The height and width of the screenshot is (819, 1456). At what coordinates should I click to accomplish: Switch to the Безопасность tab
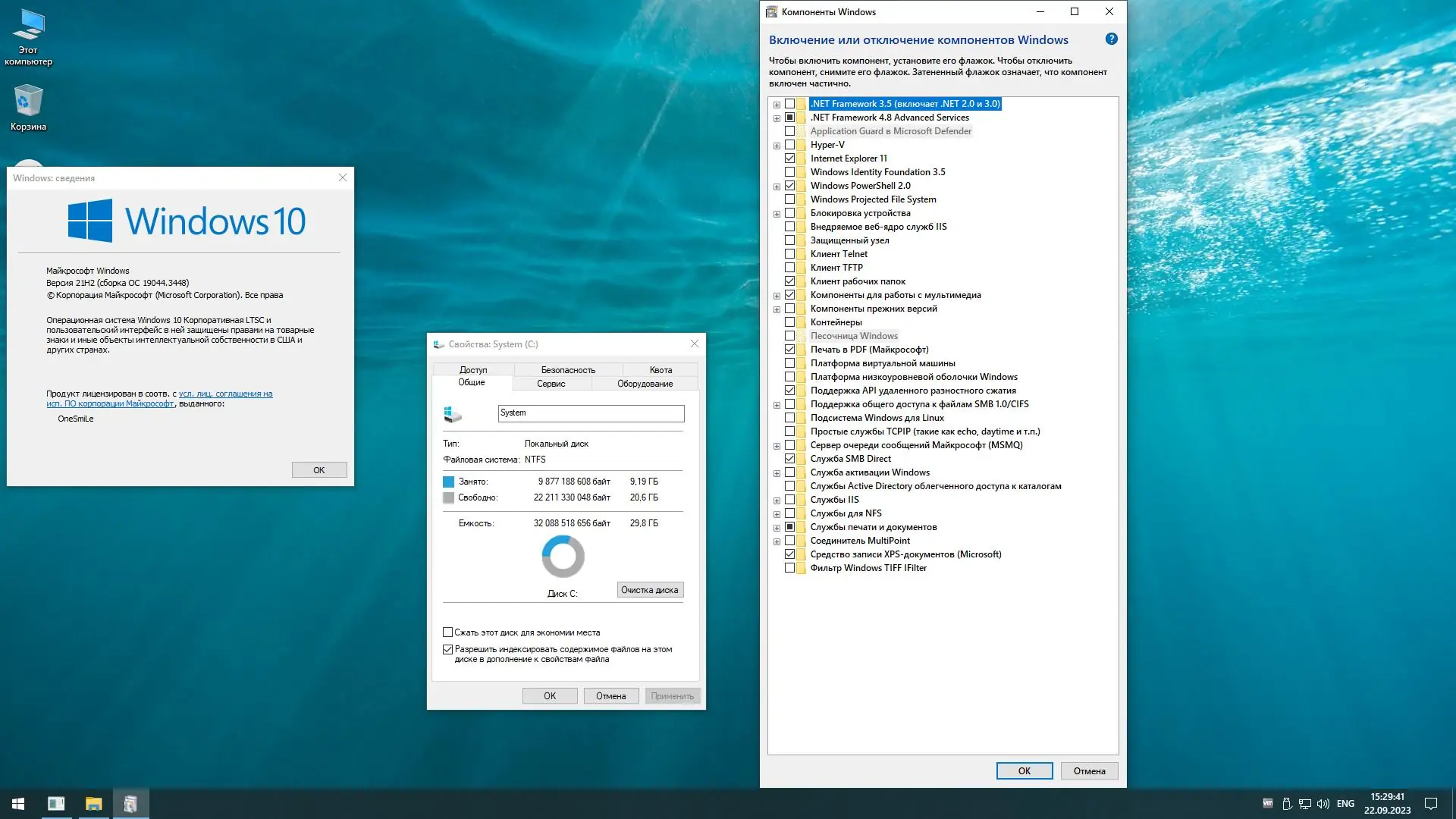[x=568, y=370]
